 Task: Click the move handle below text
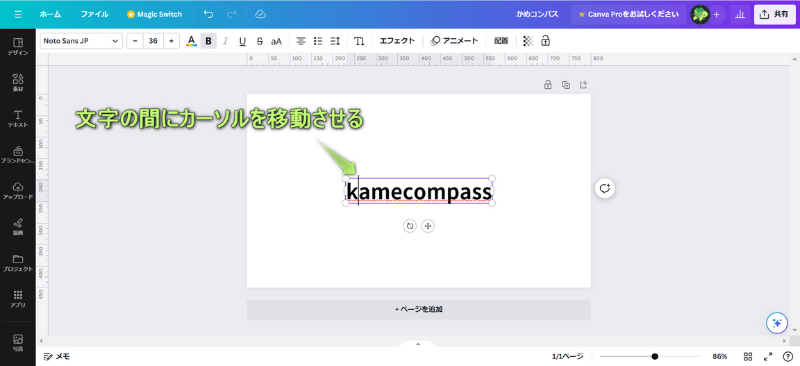coord(428,226)
